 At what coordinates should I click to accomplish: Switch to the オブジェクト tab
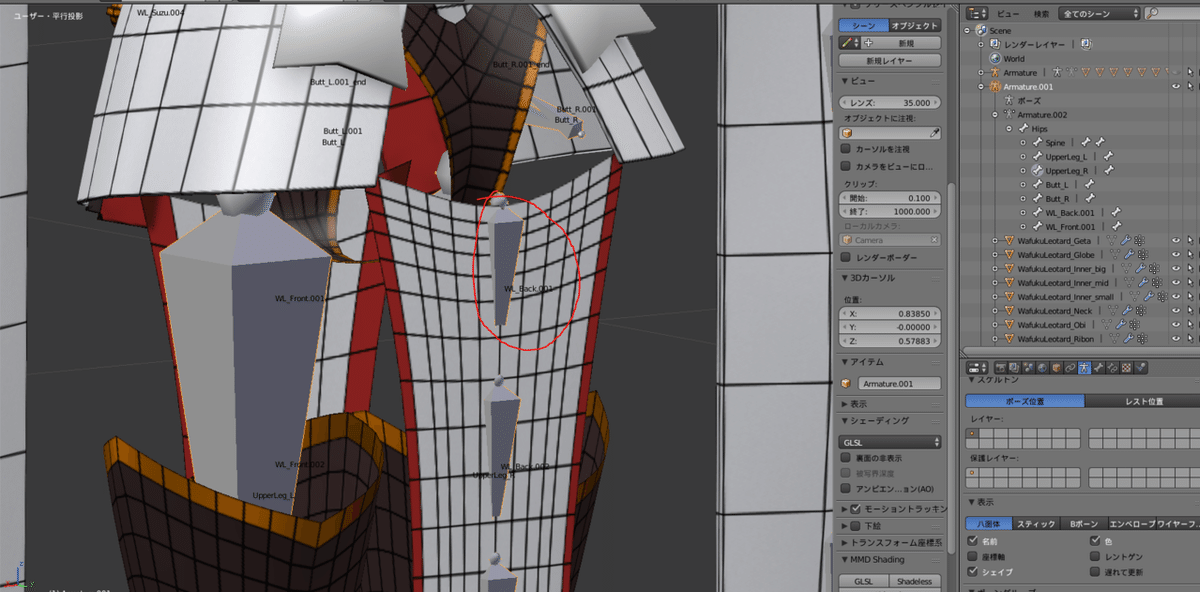coord(914,25)
